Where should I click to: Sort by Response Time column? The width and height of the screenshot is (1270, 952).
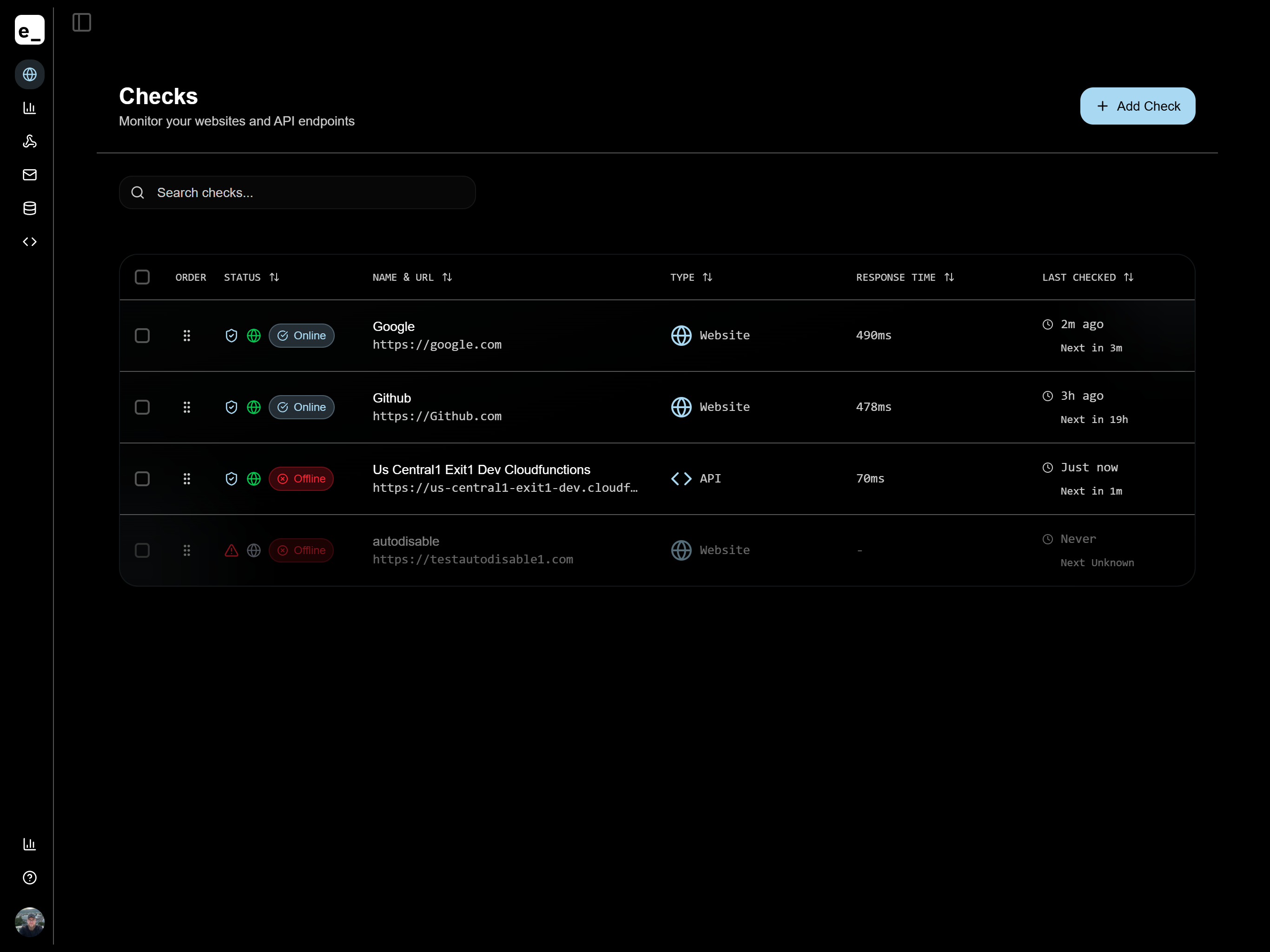click(948, 278)
